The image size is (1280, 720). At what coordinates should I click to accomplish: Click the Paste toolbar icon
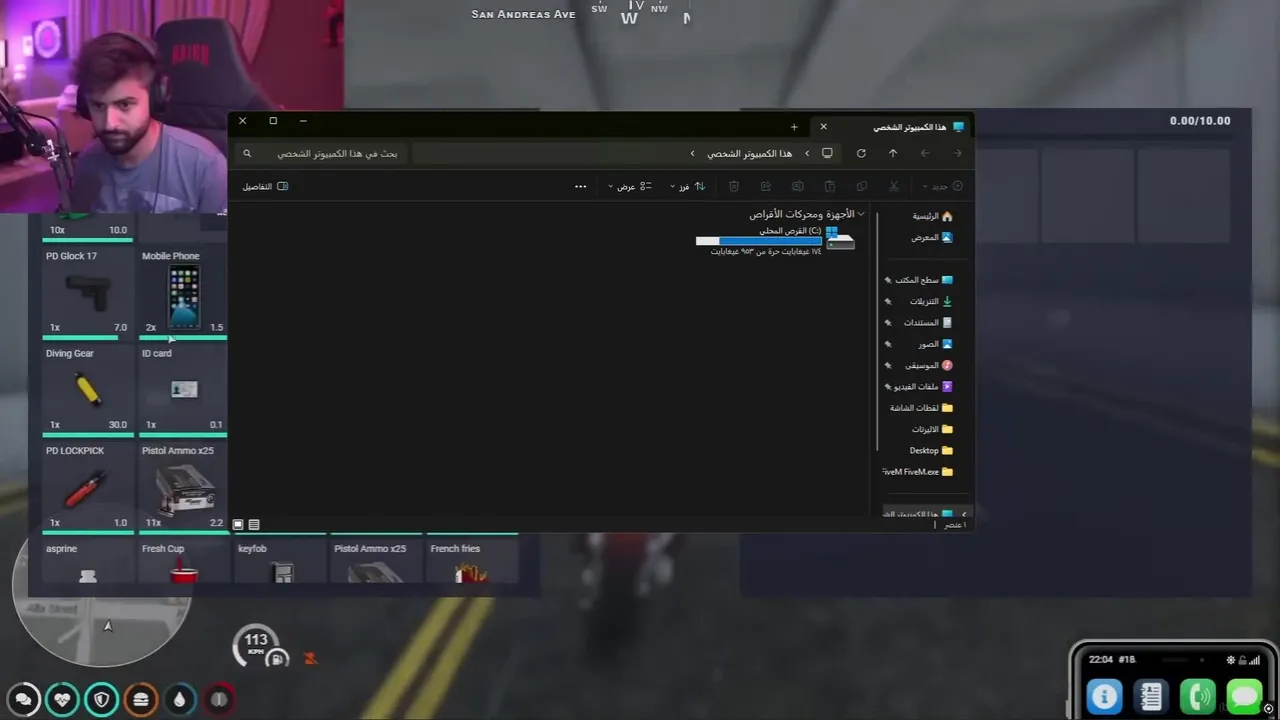pos(830,186)
